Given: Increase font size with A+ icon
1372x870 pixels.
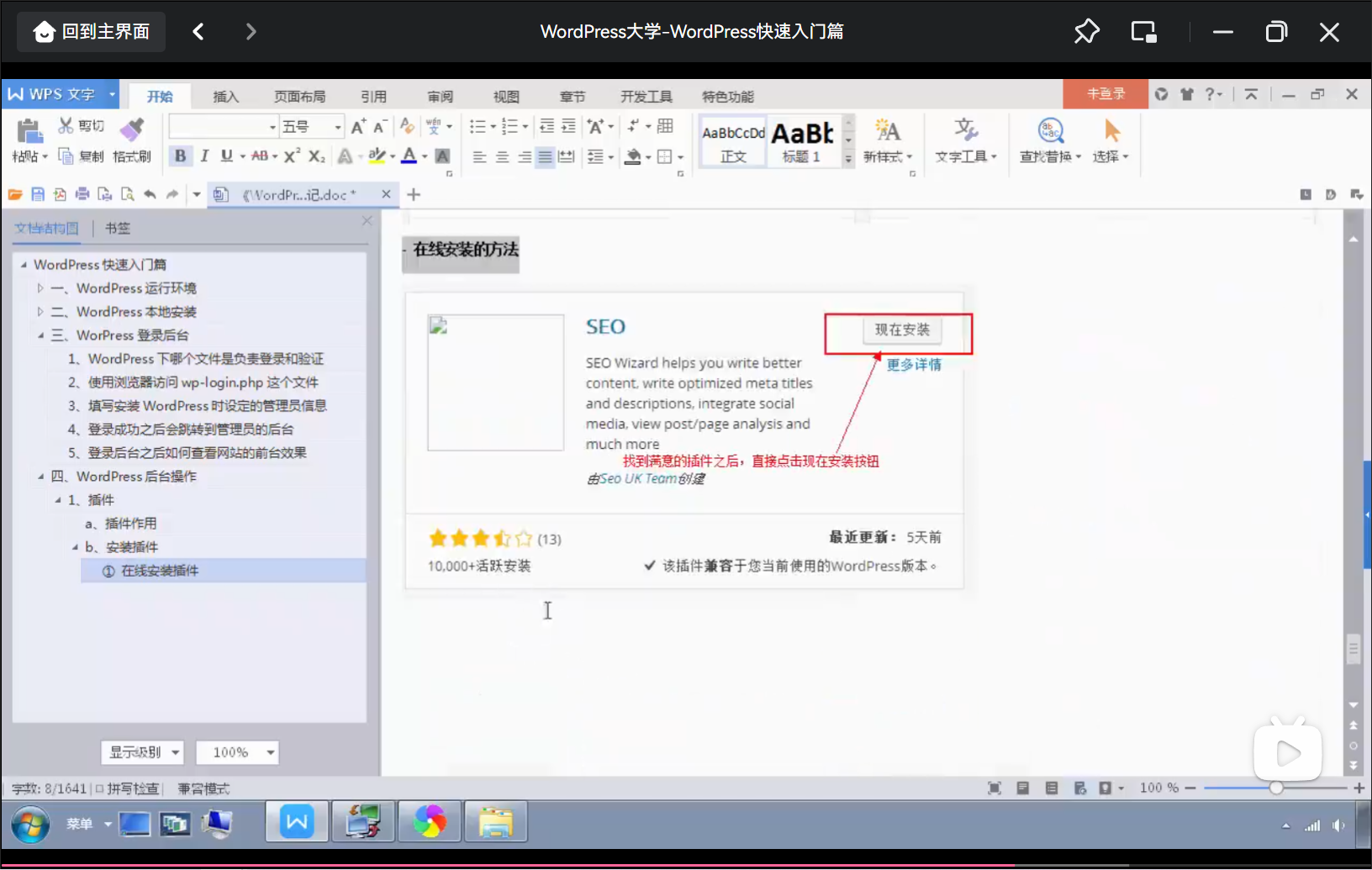Looking at the screenshot, I should click(x=358, y=127).
